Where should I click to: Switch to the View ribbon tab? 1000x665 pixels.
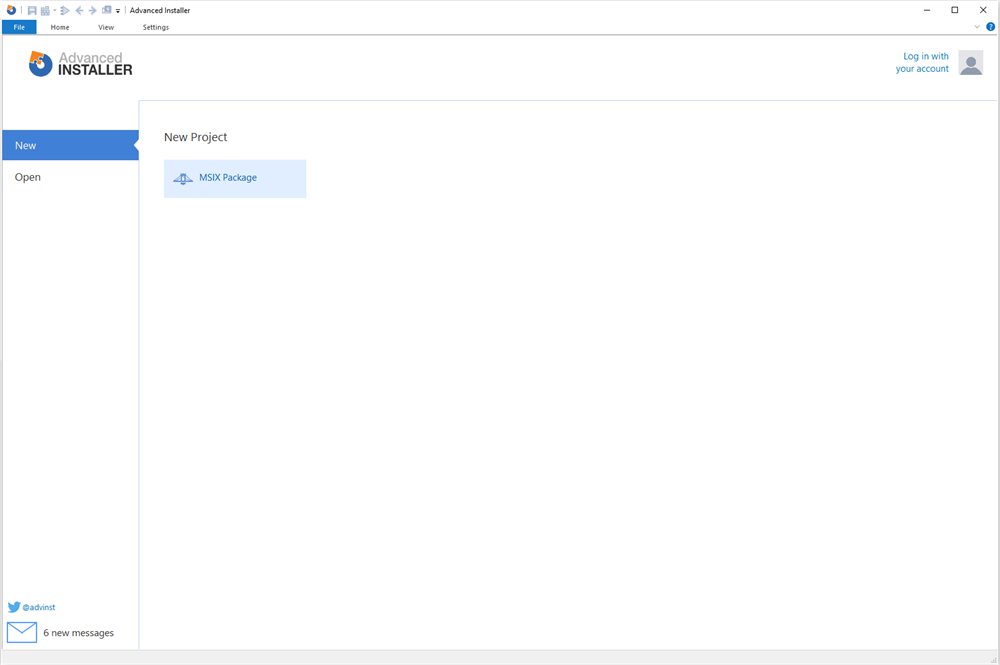click(x=106, y=27)
